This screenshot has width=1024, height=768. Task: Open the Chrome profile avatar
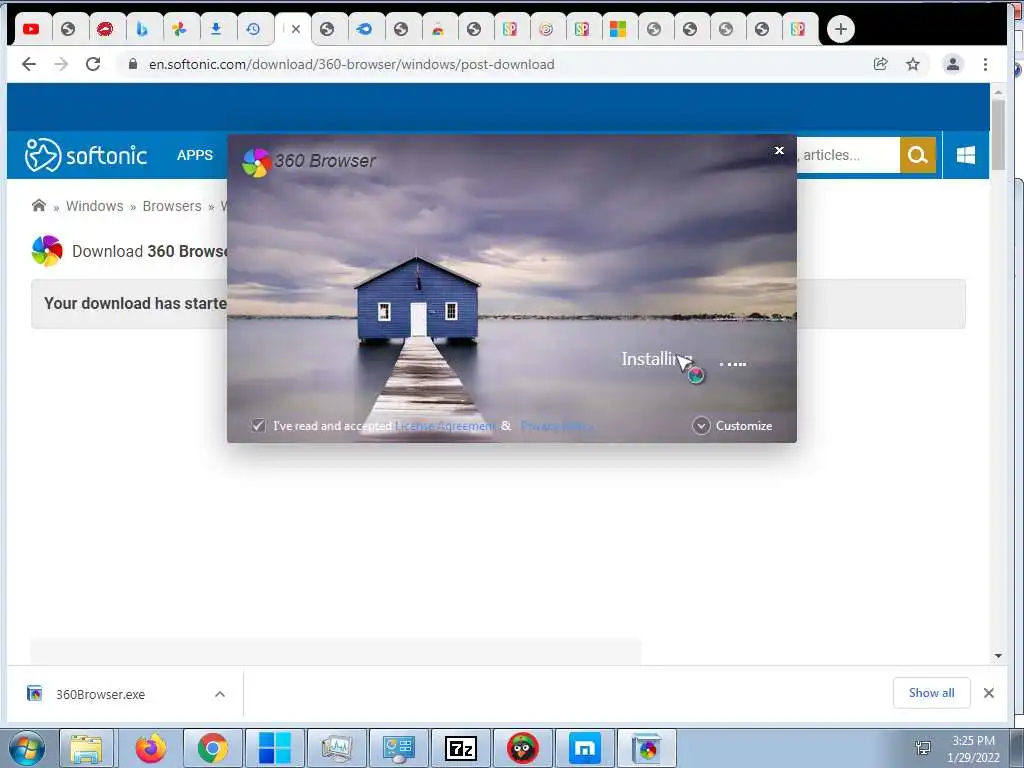[953, 64]
